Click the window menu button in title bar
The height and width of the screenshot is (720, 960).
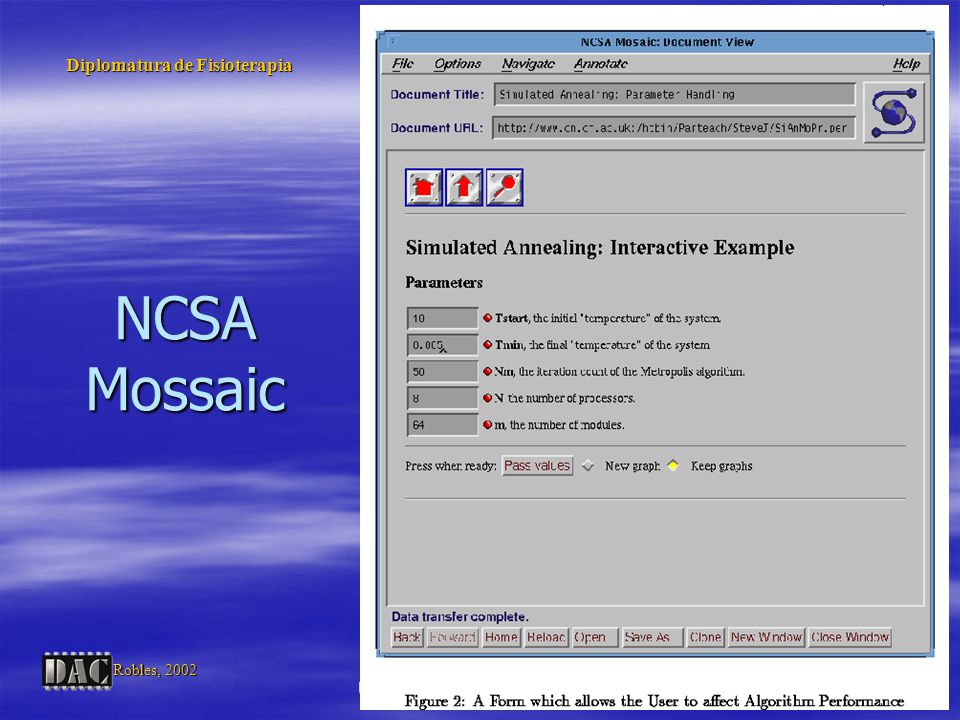393,41
